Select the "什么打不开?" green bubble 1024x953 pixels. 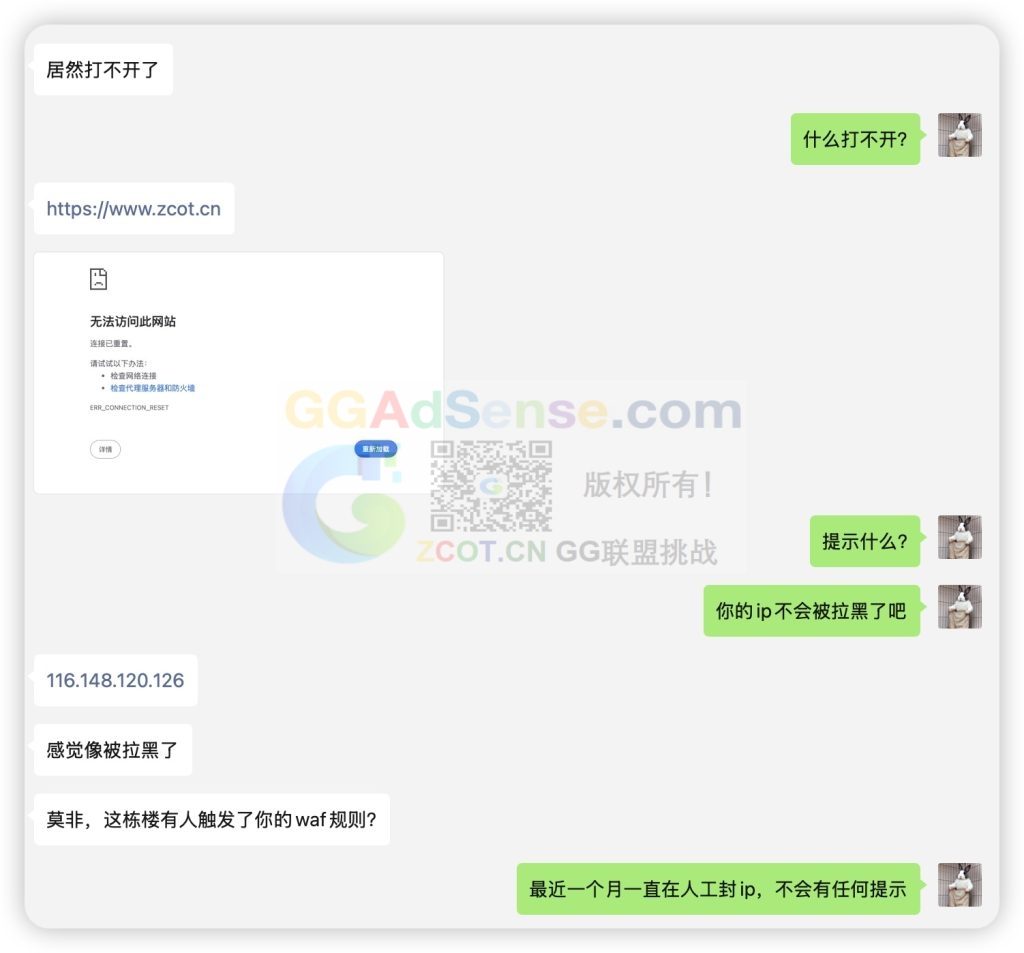coord(855,139)
